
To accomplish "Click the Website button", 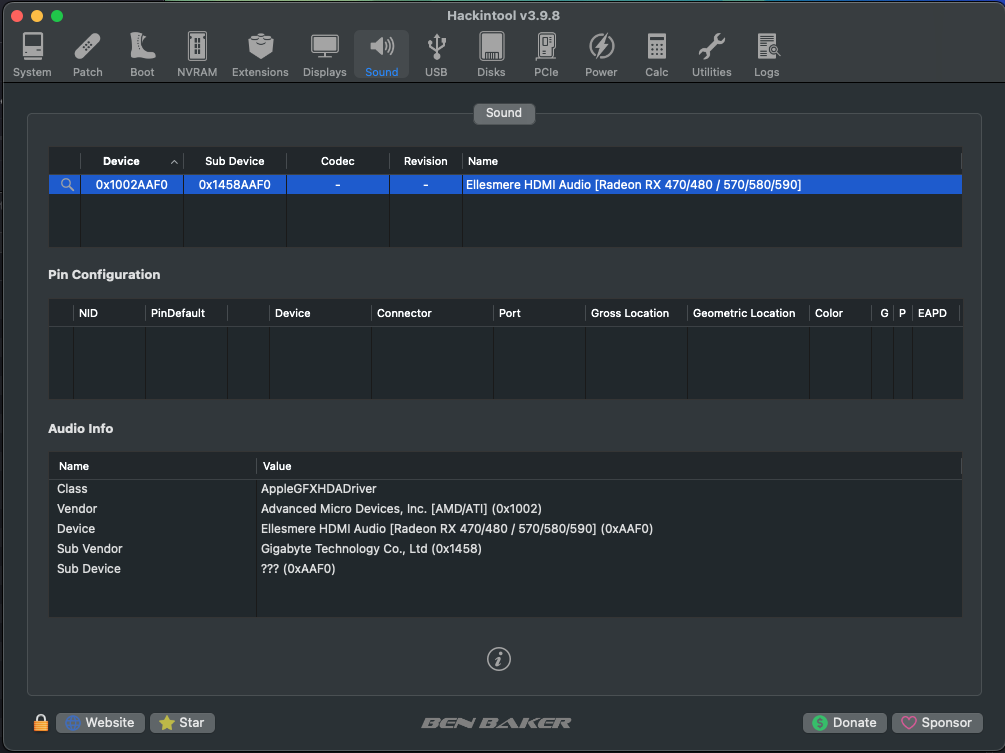I will coord(100,722).
